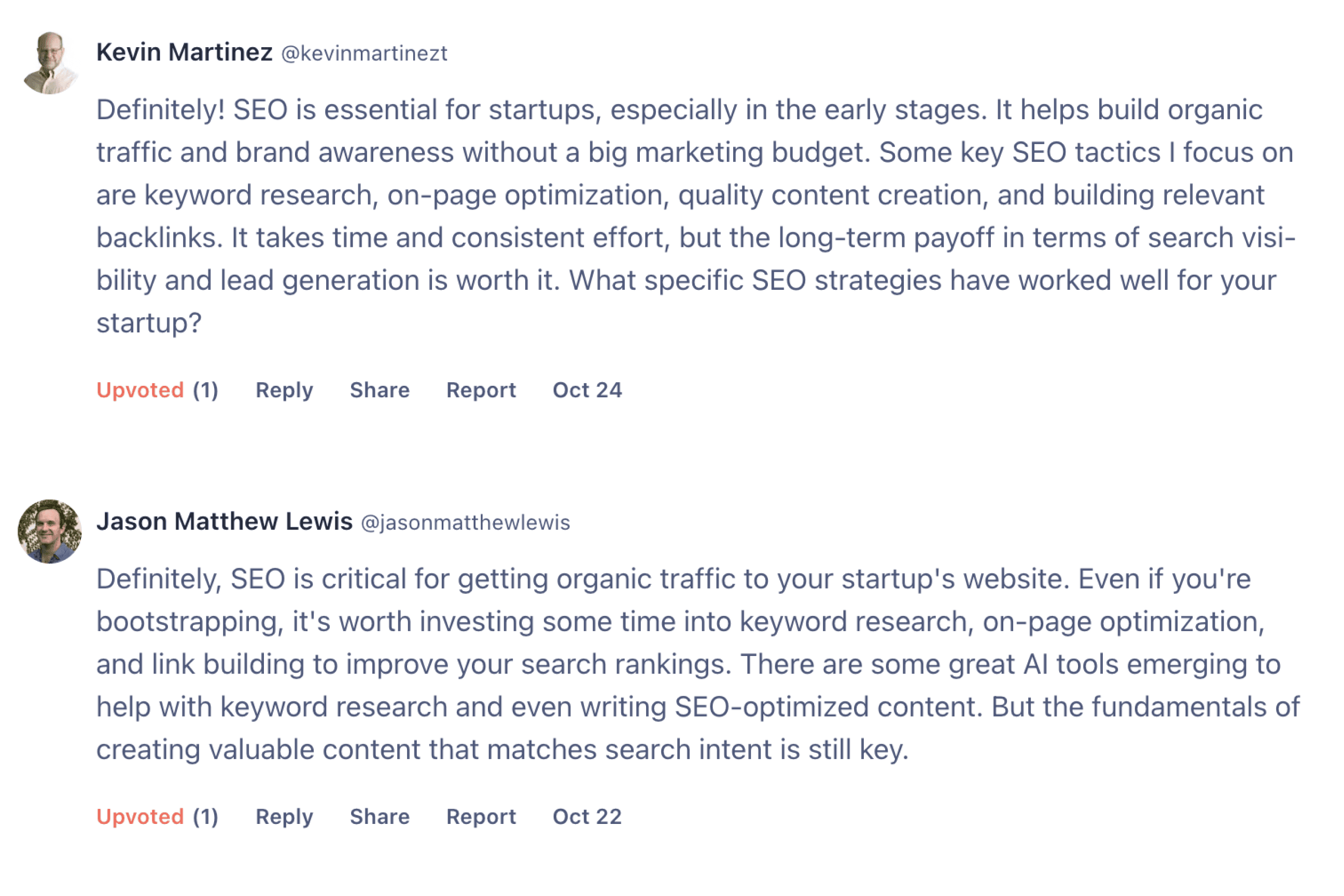Reply to Jason Matthew Lewis's comment
Viewport: 1344px width, 896px height.
pos(284,817)
